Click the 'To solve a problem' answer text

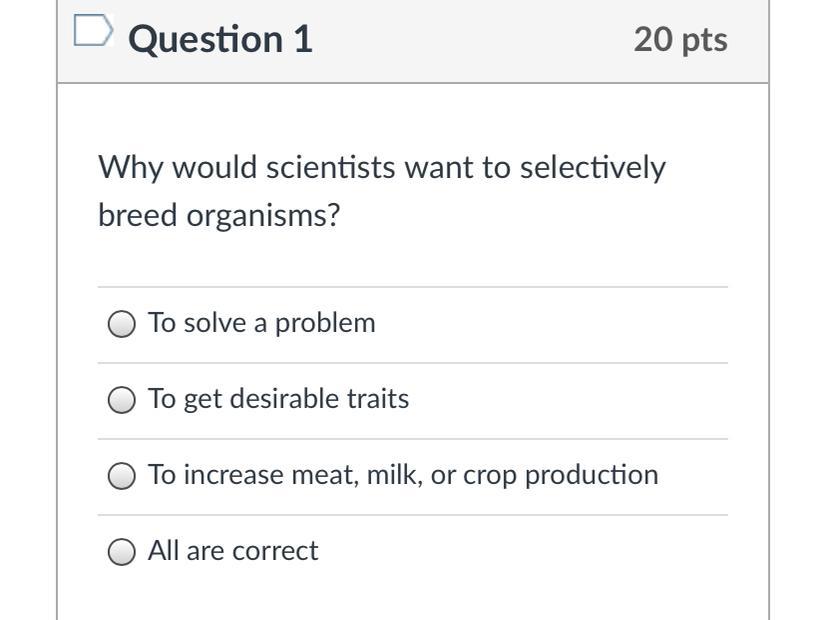pos(261,323)
